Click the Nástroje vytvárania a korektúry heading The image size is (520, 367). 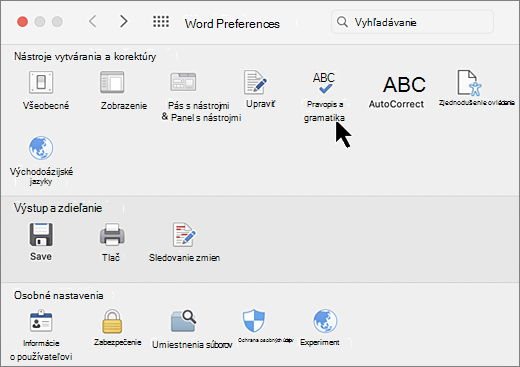(x=85, y=57)
